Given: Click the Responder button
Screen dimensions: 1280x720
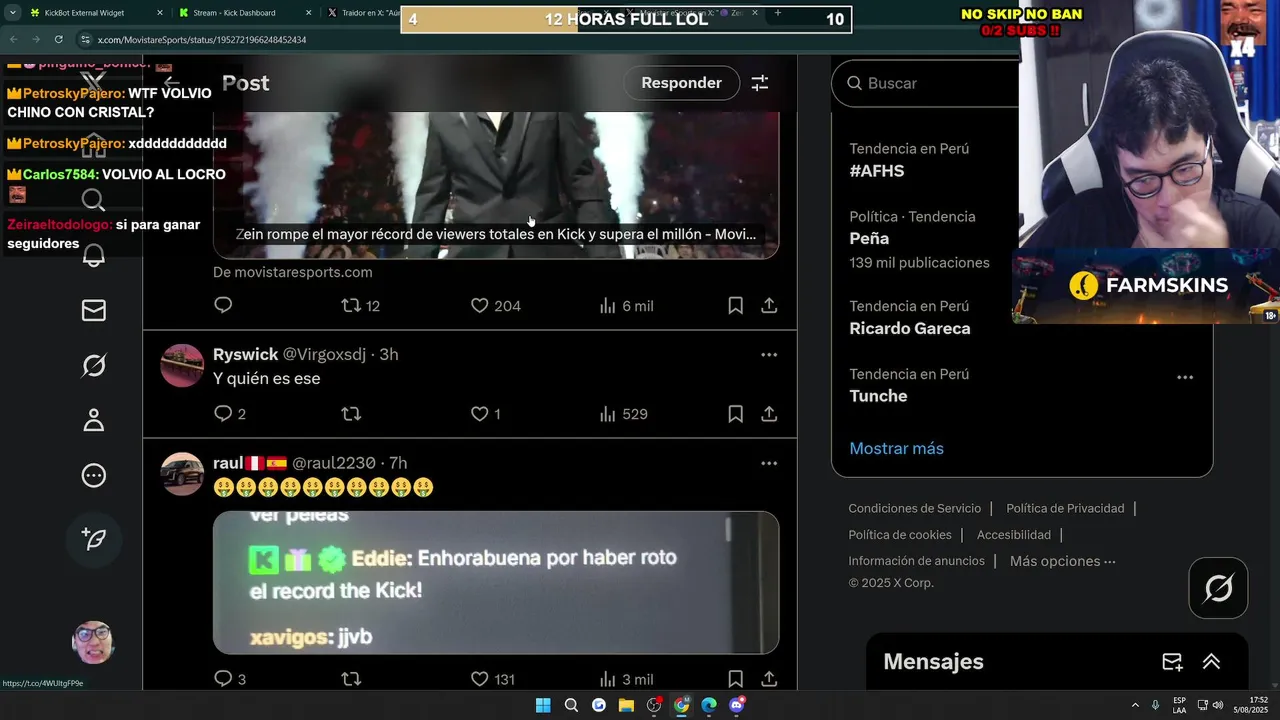Looking at the screenshot, I should click(x=681, y=83).
